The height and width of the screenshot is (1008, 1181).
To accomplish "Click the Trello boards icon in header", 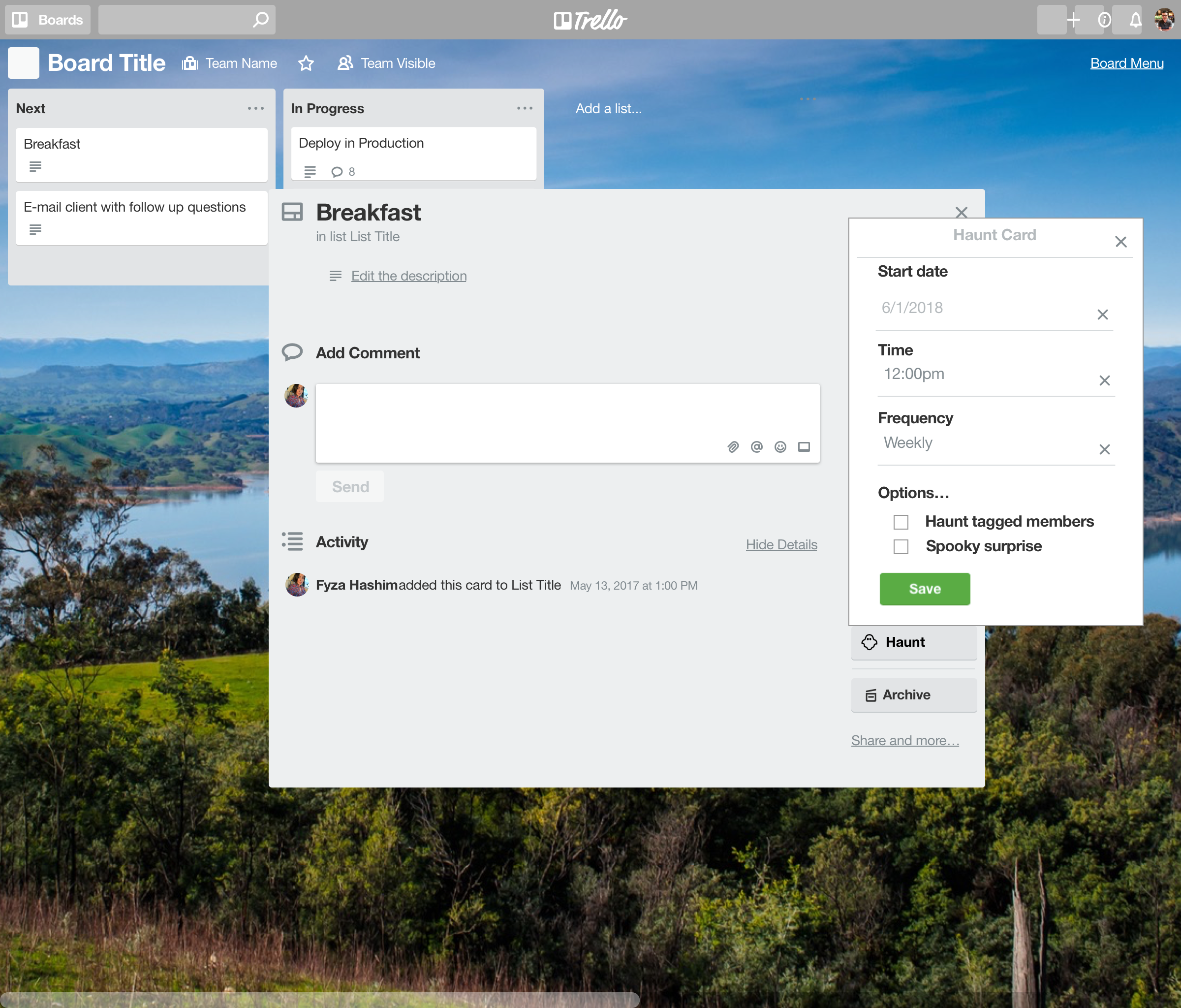I will click(20, 20).
